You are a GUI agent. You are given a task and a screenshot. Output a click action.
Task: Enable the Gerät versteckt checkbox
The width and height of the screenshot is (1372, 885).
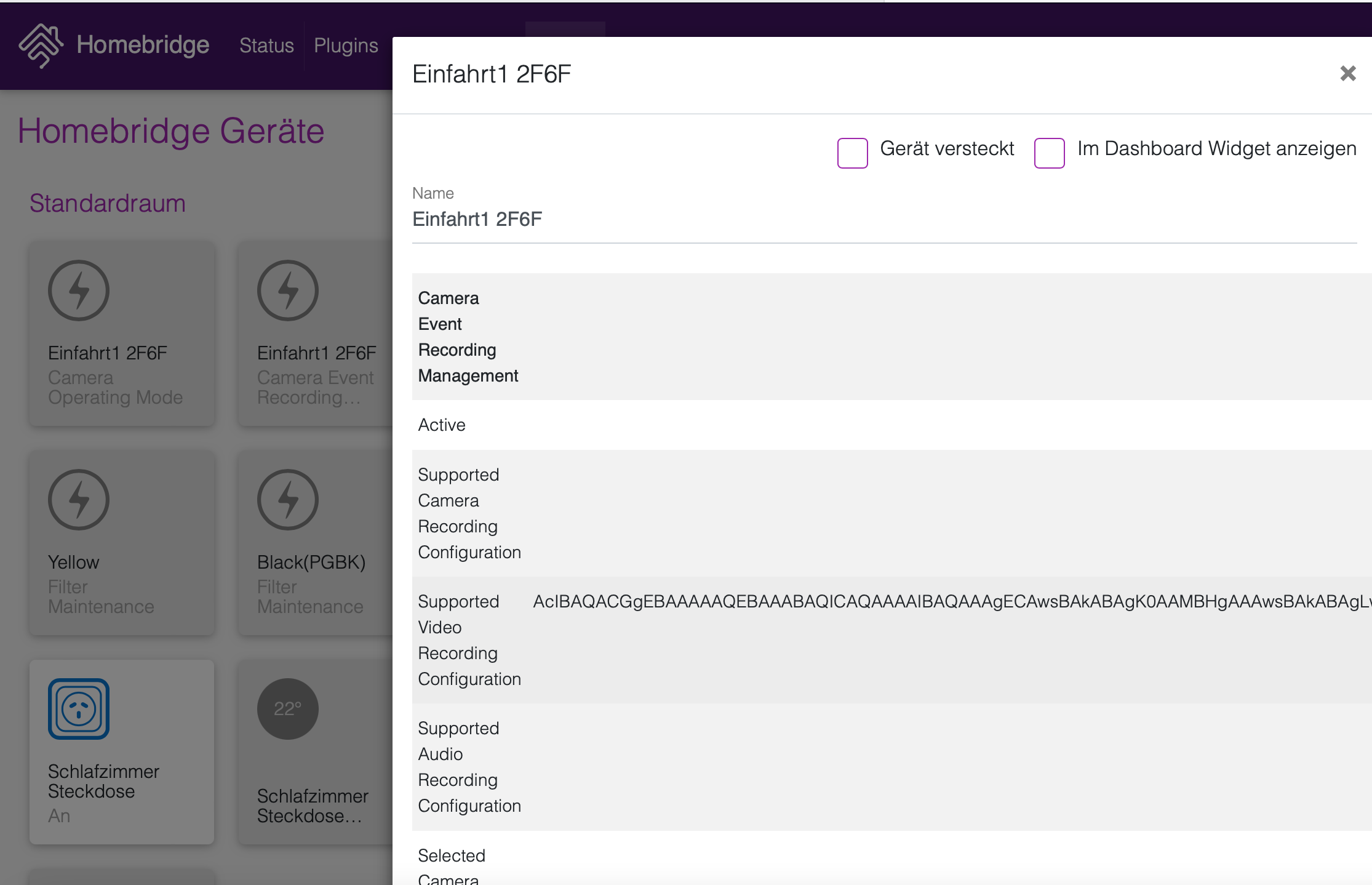[x=852, y=153]
